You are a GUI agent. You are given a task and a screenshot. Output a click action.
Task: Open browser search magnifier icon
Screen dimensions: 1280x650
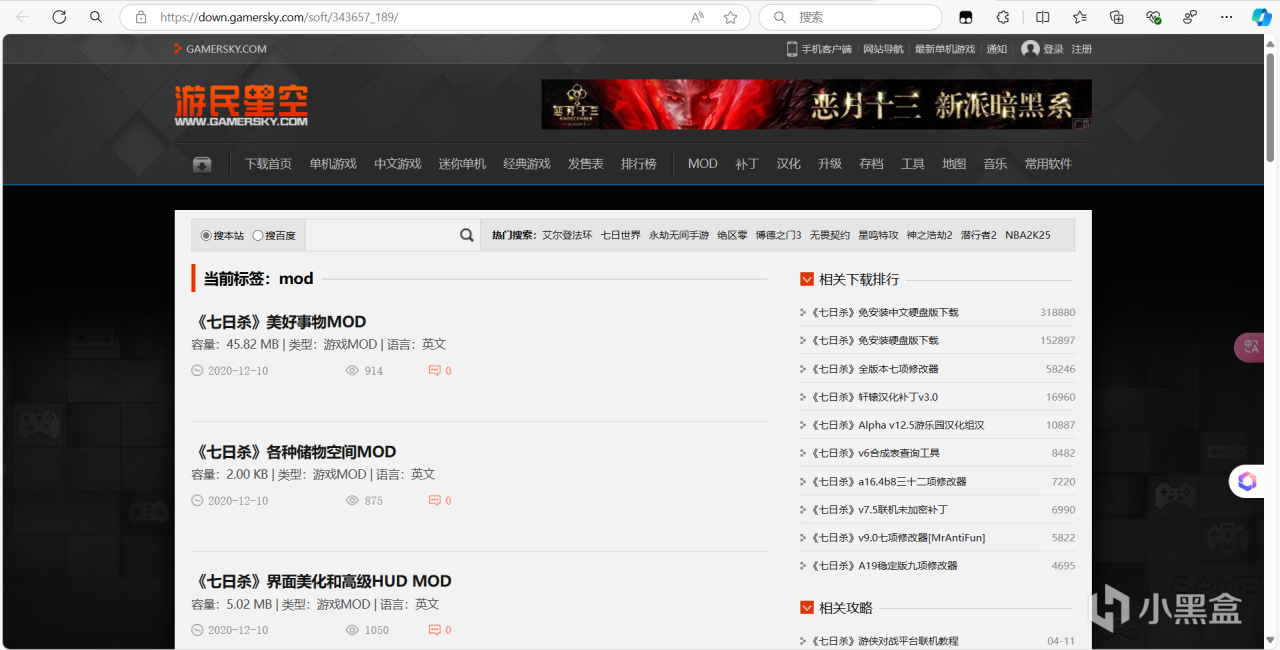[96, 17]
